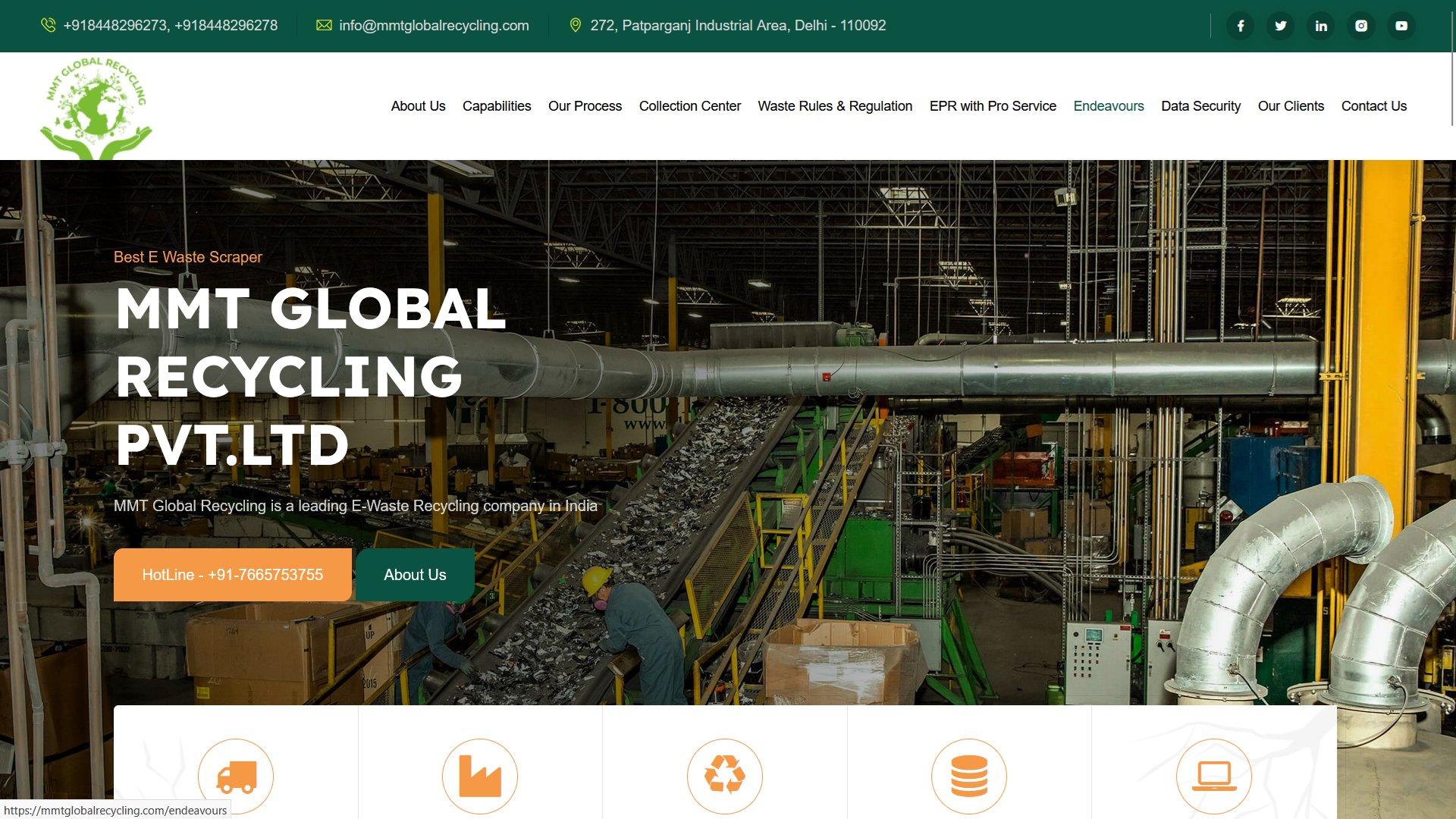Click the recycling symbol service icon
Screen dimensions: 1456x819
[x=725, y=776]
